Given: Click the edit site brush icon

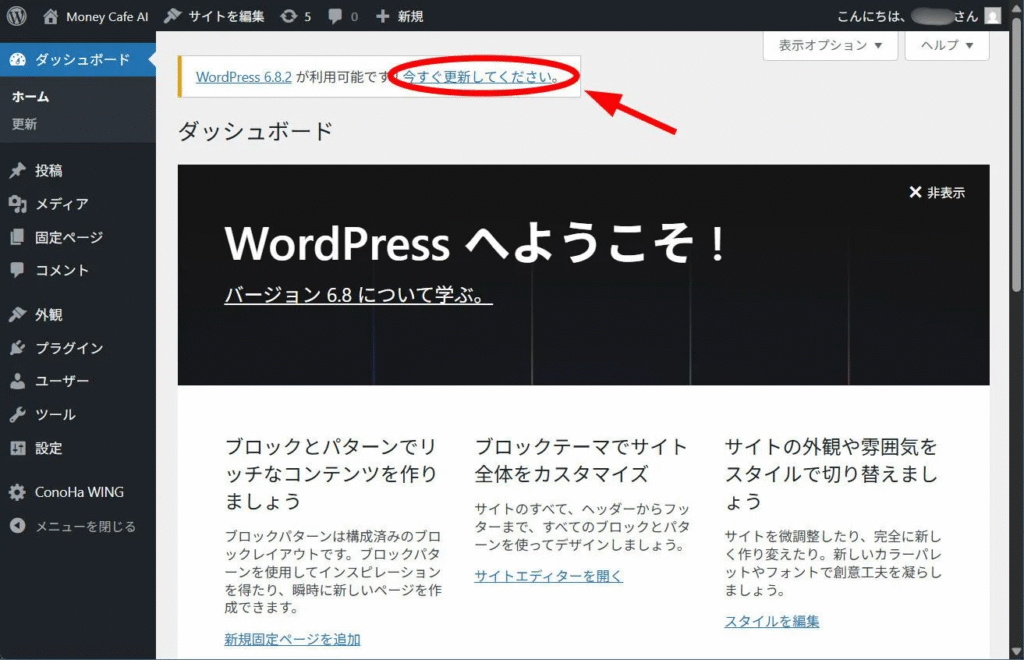Looking at the screenshot, I should [x=172, y=16].
